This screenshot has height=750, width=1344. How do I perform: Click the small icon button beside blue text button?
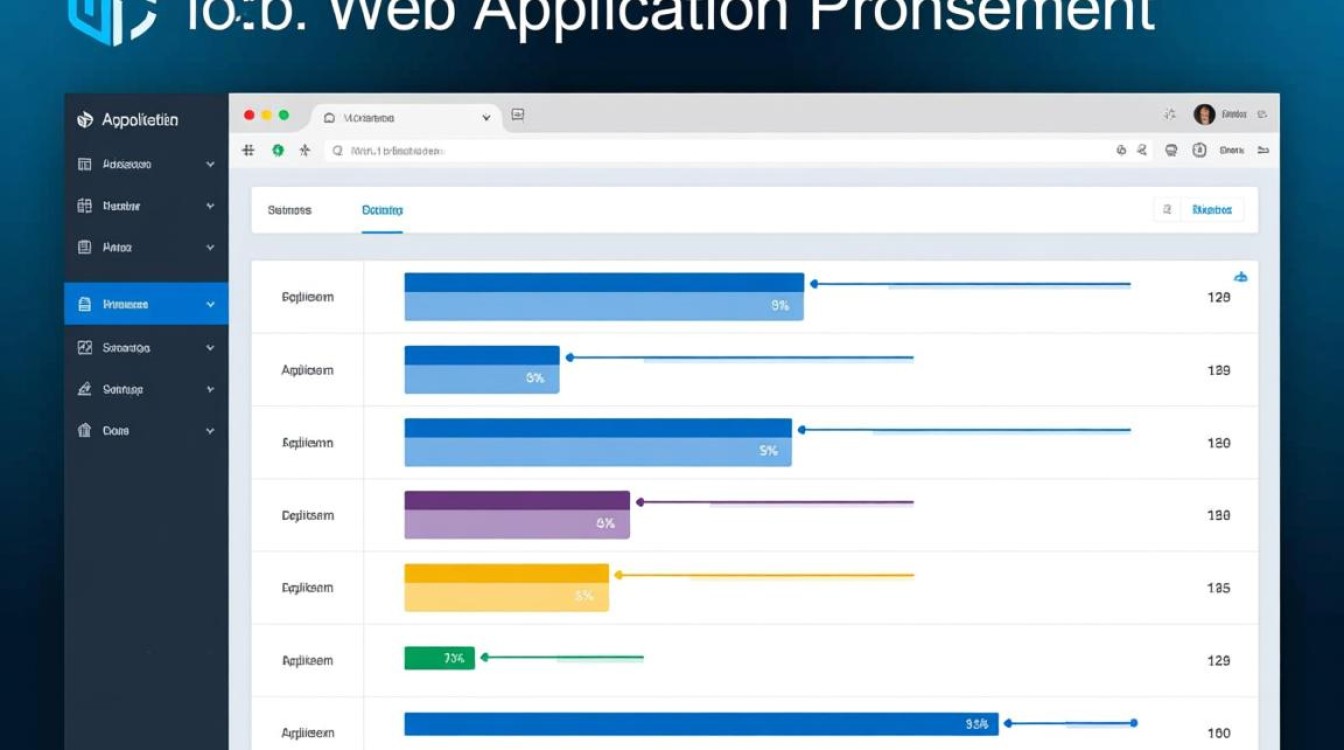pos(1166,210)
